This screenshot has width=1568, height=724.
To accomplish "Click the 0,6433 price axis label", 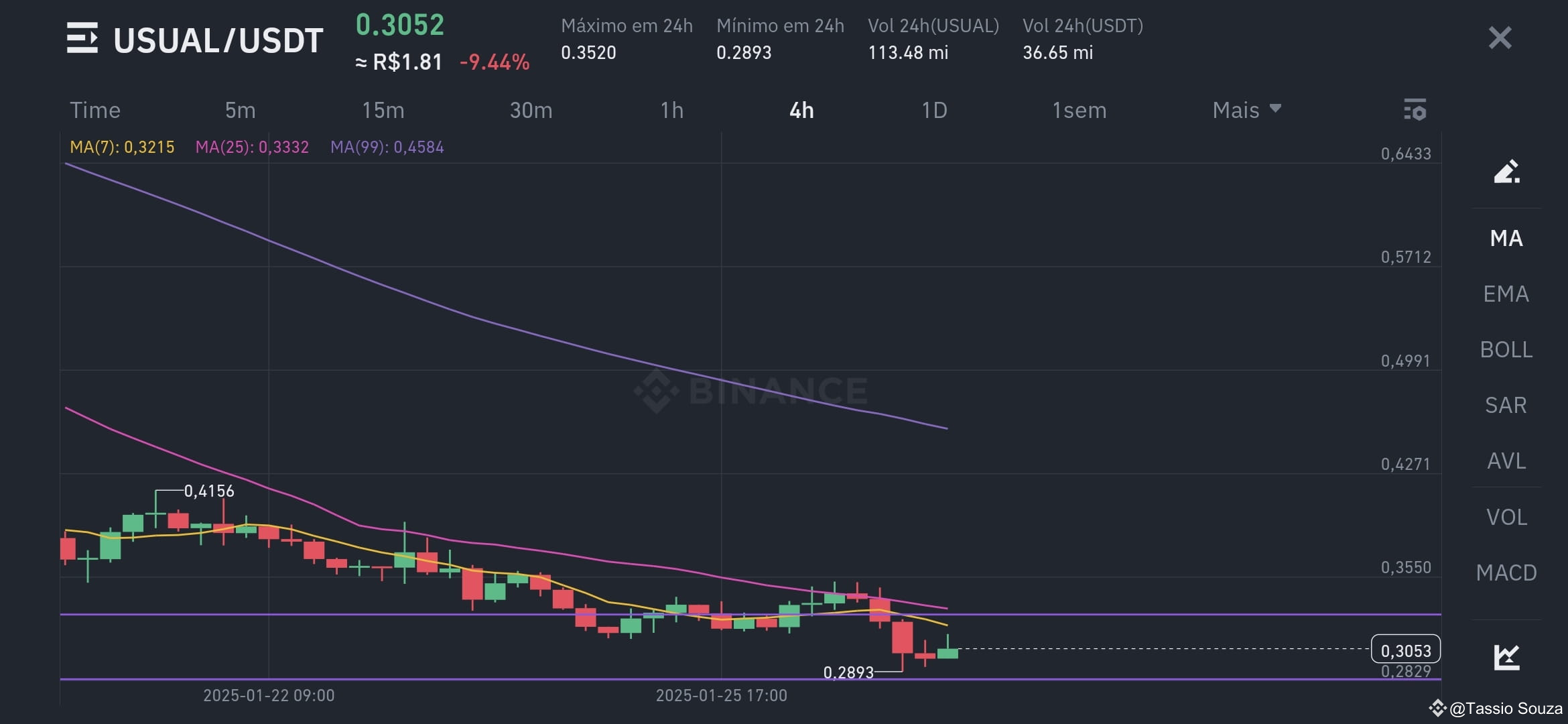I will 1406,154.
